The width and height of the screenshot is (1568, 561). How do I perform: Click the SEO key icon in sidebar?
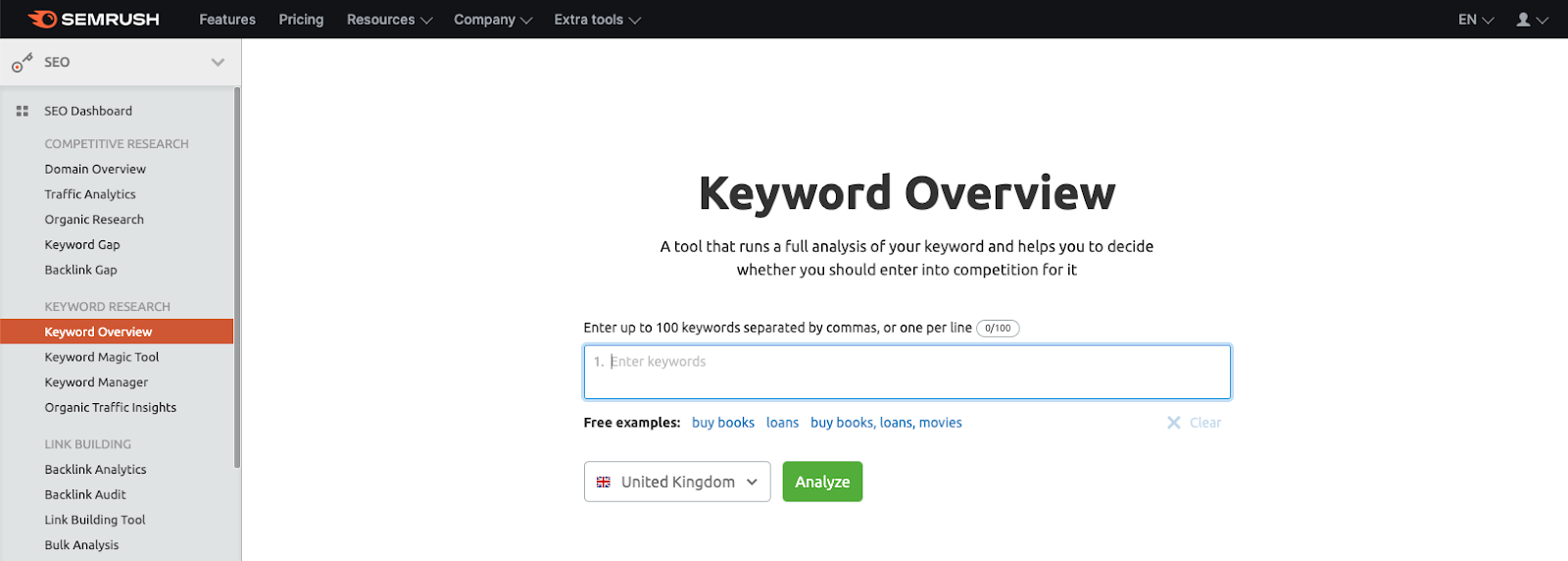22,63
